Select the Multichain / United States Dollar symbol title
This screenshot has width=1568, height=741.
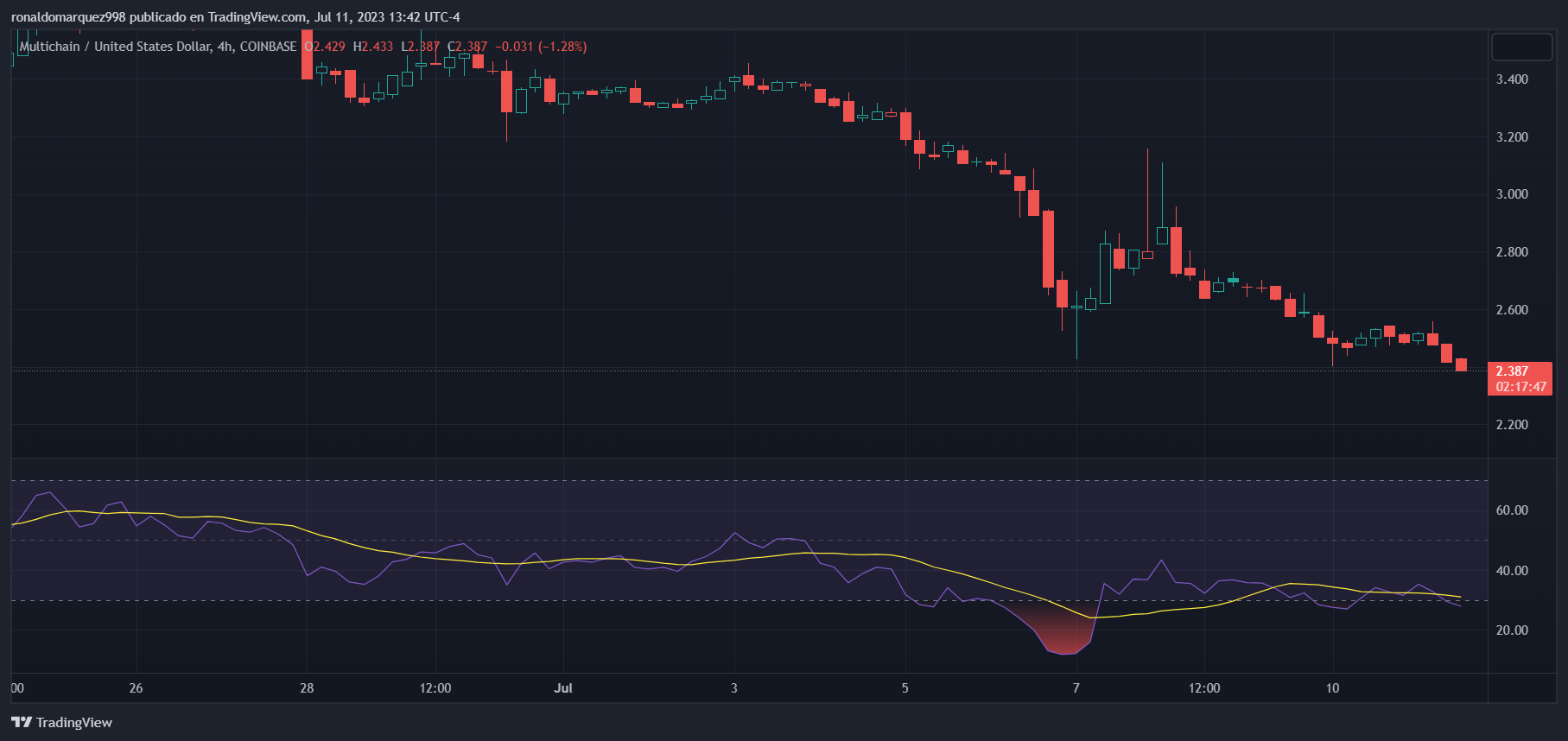(158, 47)
